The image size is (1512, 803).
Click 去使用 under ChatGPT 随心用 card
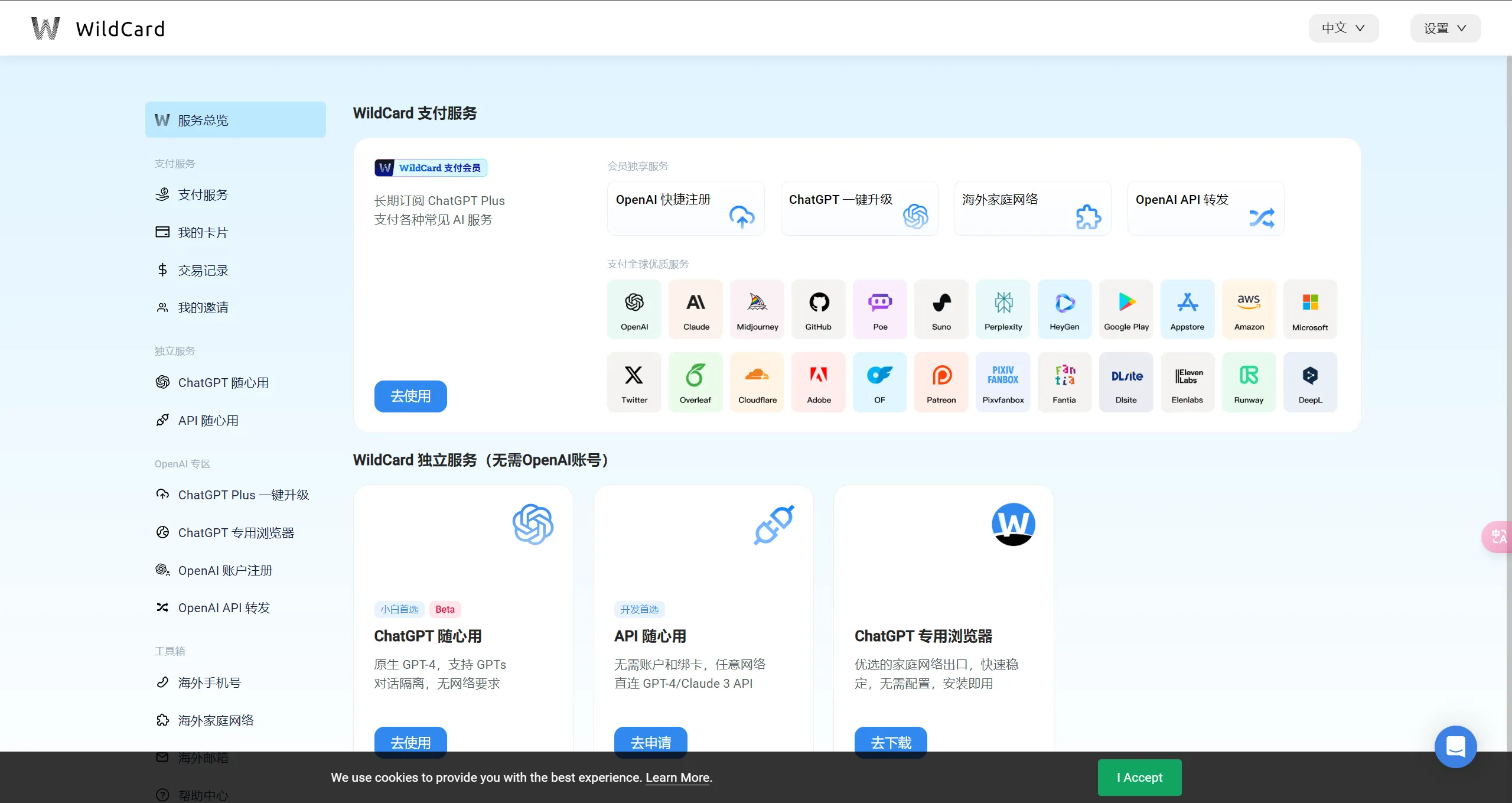[410, 742]
